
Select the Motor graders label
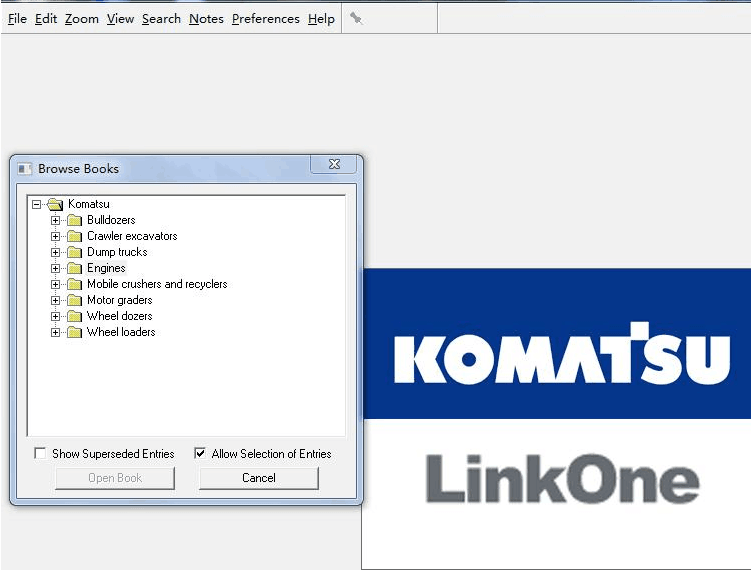point(120,300)
